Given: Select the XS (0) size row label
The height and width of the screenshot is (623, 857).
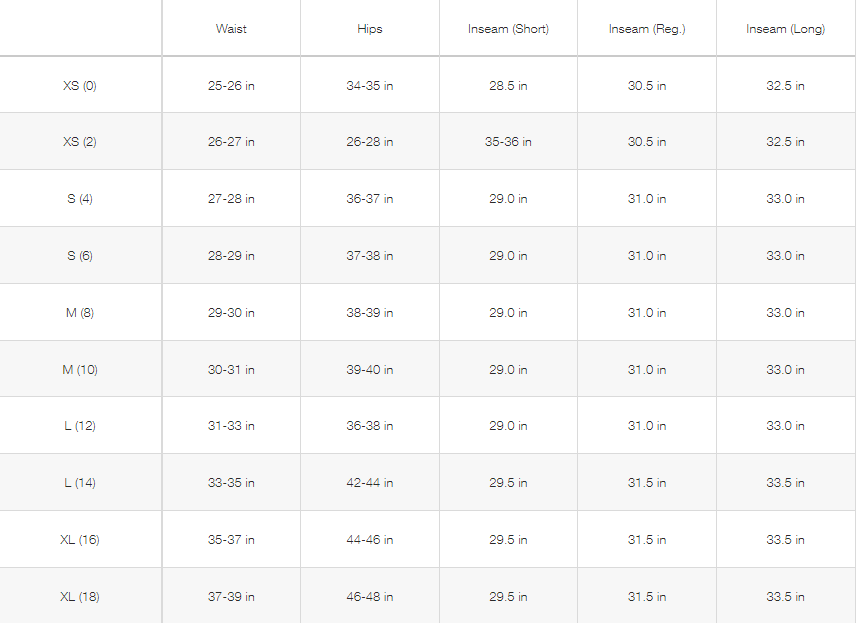Looking at the screenshot, I should (80, 86).
